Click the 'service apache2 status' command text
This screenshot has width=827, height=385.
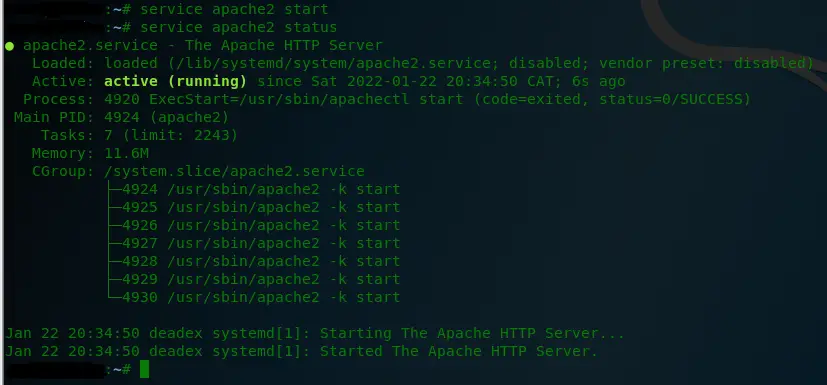click(238, 27)
